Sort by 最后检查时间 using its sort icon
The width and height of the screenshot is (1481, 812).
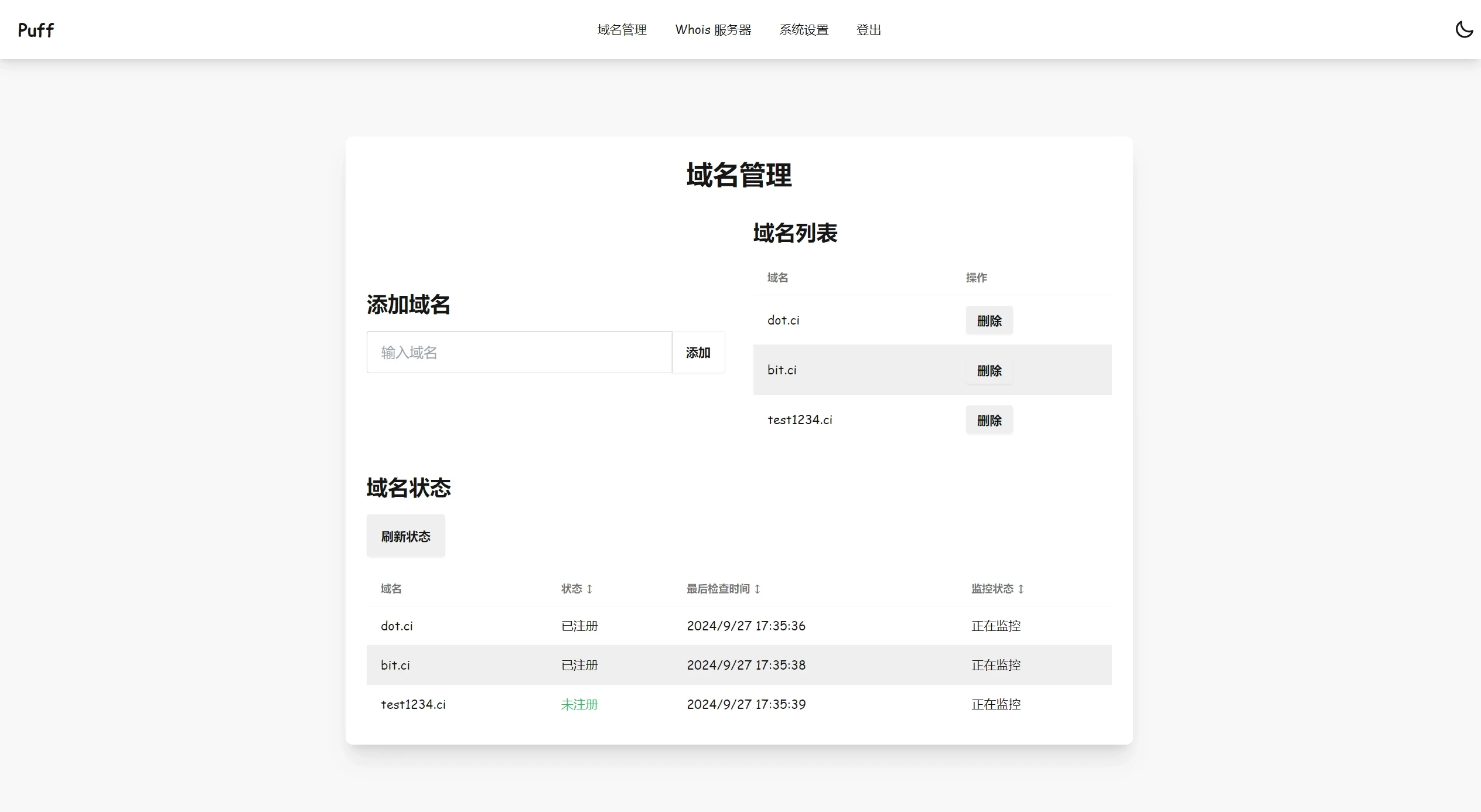pyautogui.click(x=757, y=589)
